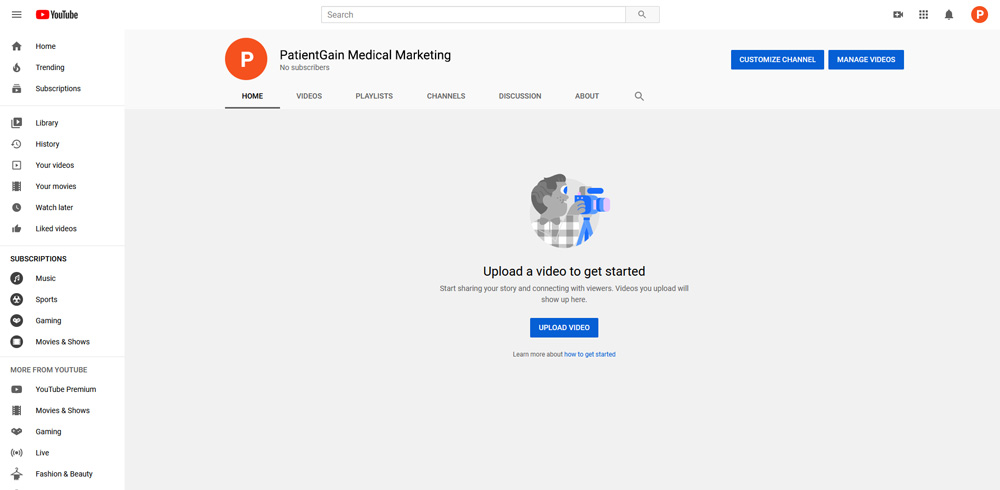Click the Trending flame icon
The image size is (1000, 490).
tap(17, 67)
